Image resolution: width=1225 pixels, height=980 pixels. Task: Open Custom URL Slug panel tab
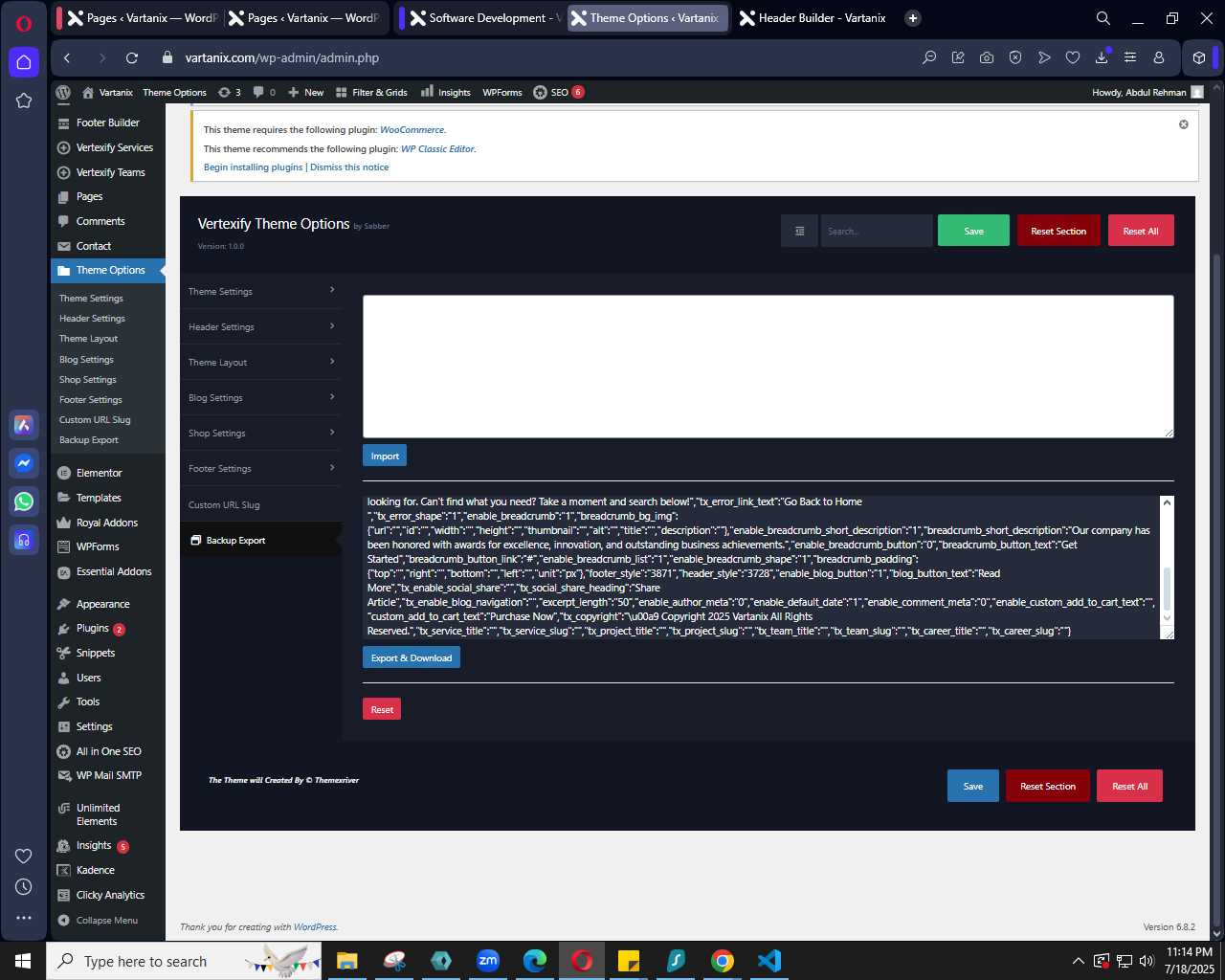coord(260,504)
